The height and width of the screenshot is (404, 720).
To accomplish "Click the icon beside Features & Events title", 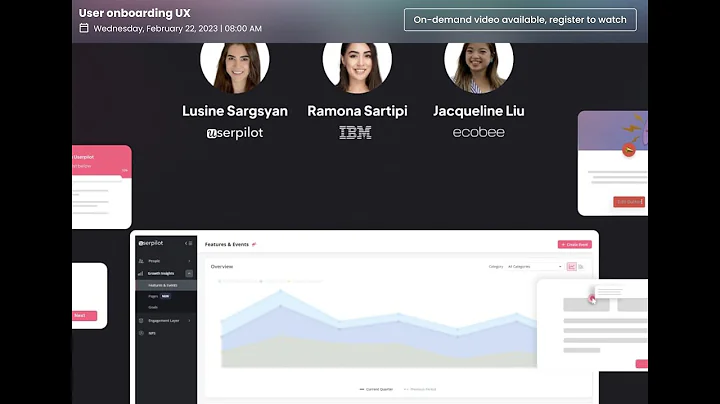I will pos(254,244).
